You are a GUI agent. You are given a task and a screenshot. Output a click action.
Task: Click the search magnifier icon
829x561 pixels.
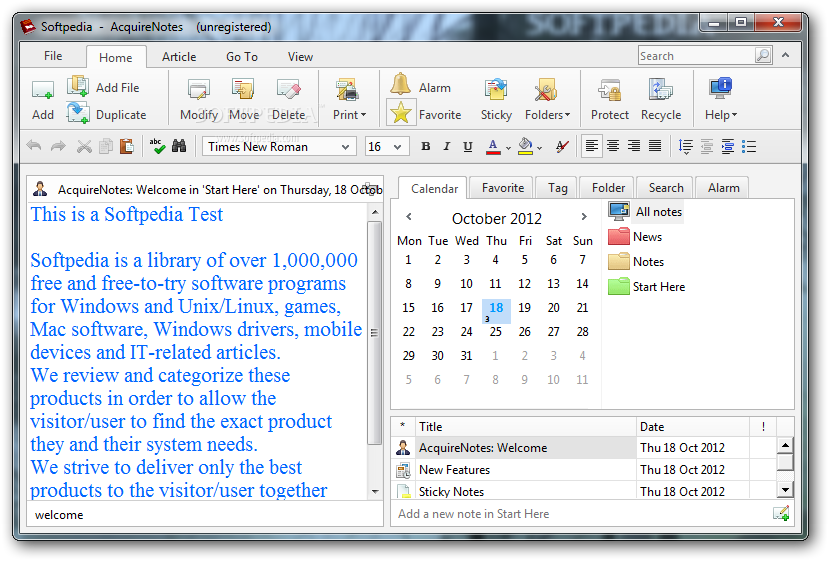tap(762, 55)
